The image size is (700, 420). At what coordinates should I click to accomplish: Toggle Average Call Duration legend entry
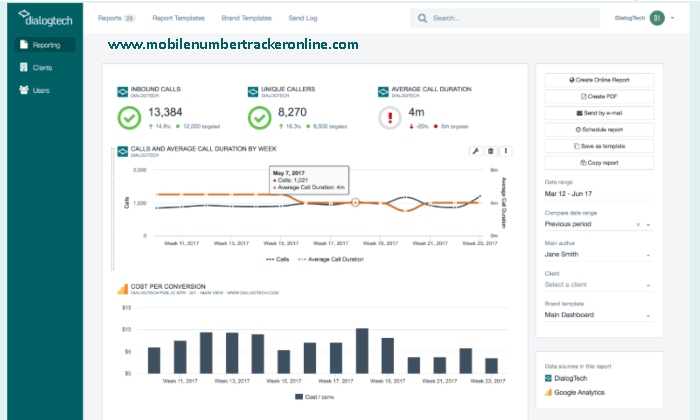(332, 259)
